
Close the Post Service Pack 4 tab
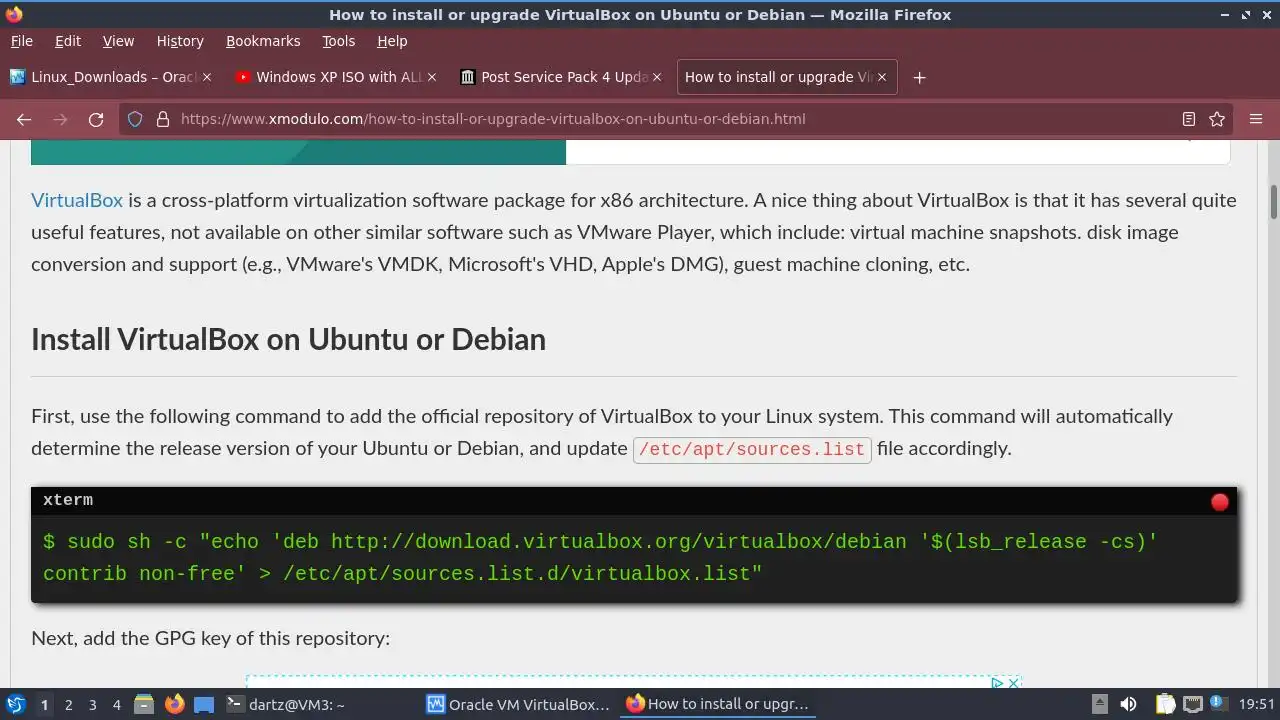(x=658, y=77)
